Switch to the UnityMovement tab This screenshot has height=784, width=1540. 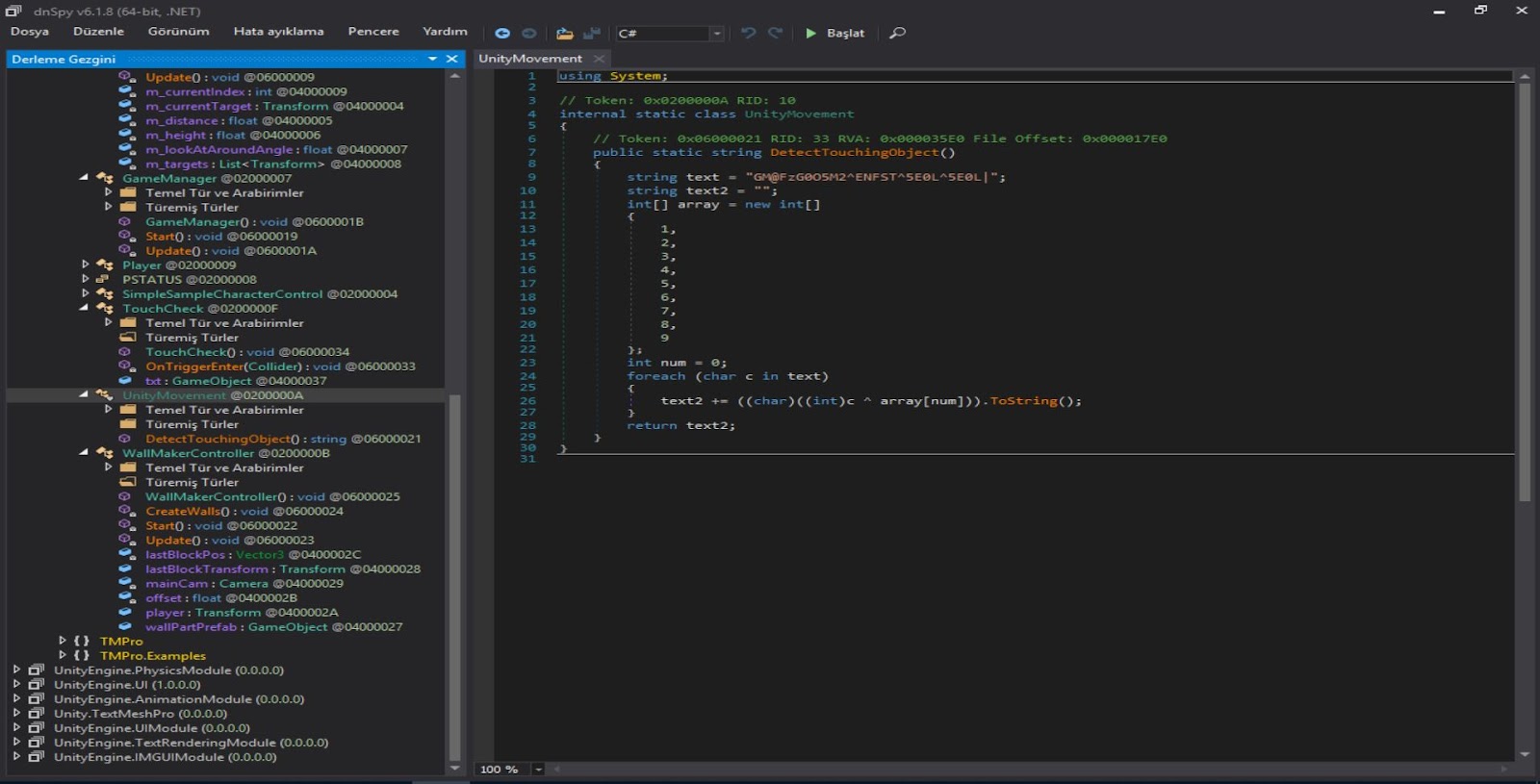(x=530, y=59)
